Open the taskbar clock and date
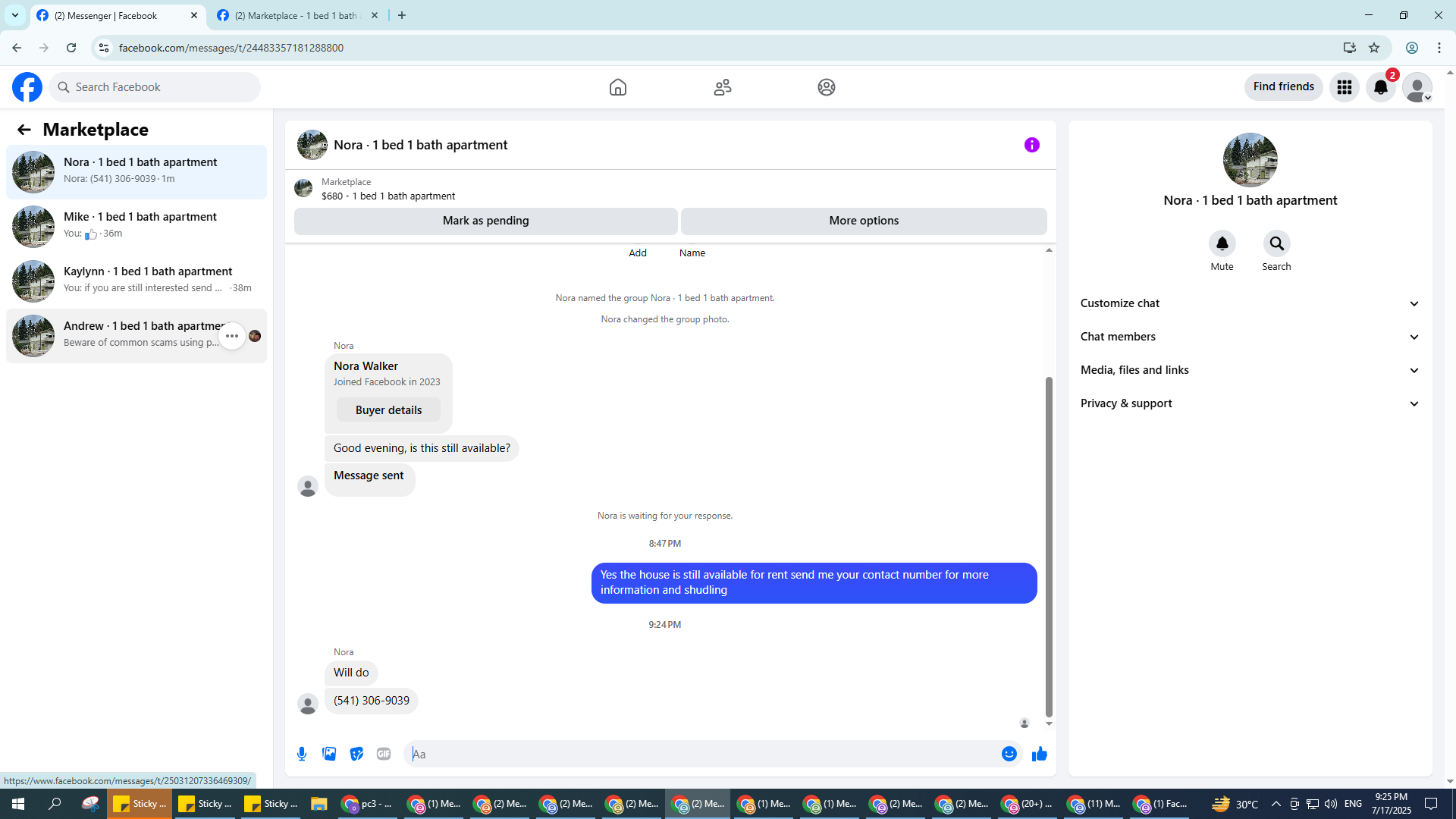The width and height of the screenshot is (1456, 819). (1392, 804)
